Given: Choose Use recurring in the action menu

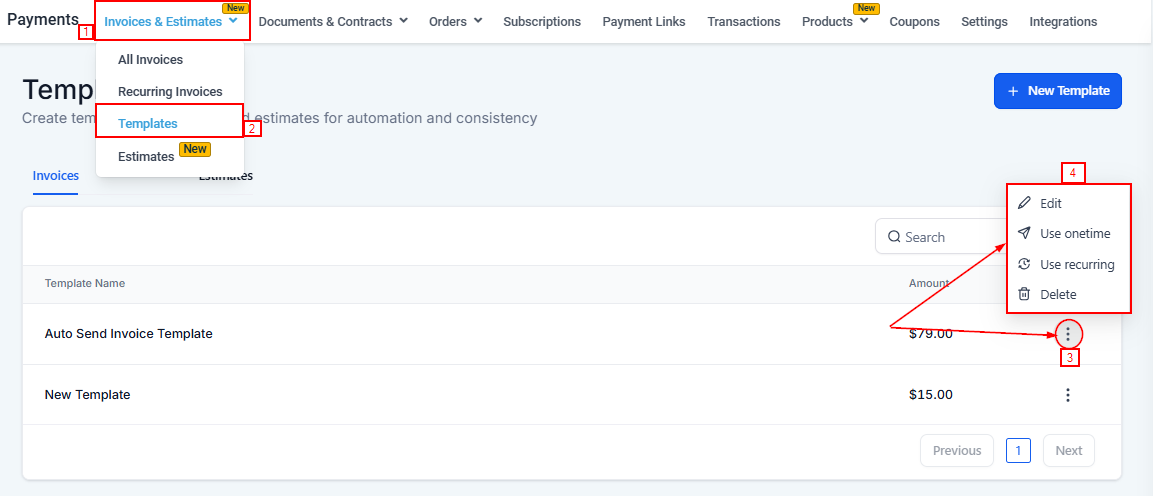Looking at the screenshot, I should click(x=1068, y=264).
